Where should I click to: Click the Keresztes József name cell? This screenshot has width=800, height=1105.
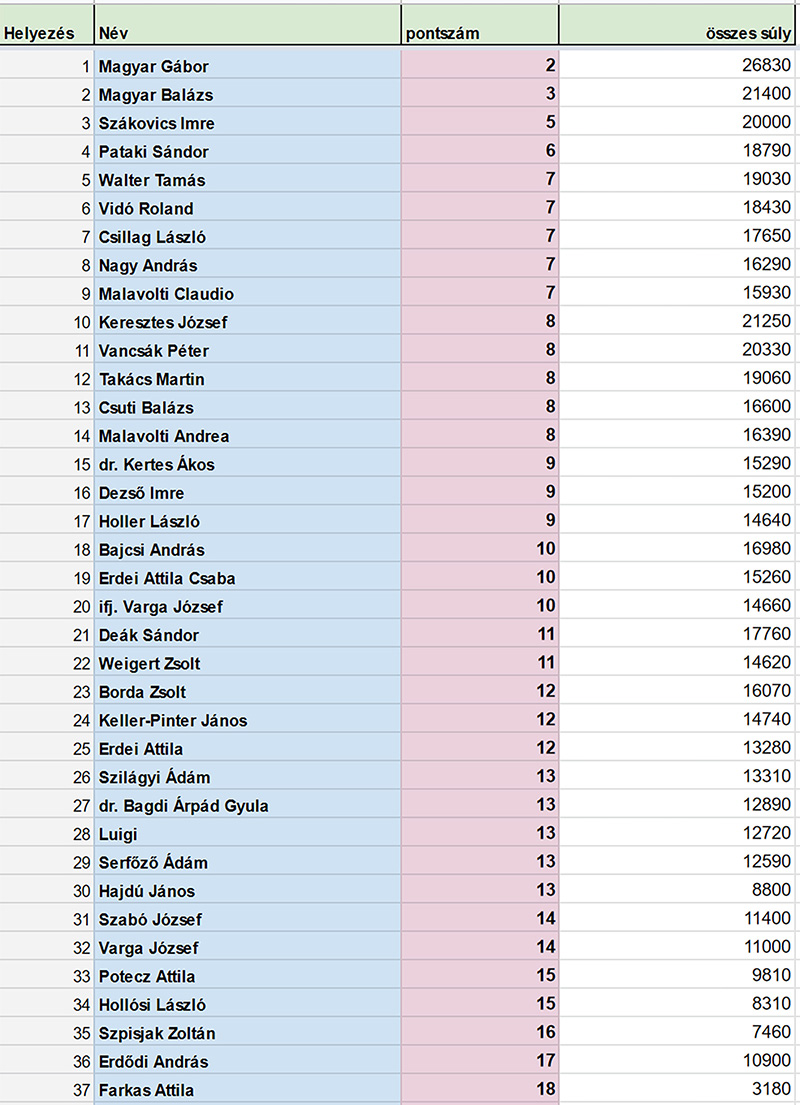click(x=247, y=322)
